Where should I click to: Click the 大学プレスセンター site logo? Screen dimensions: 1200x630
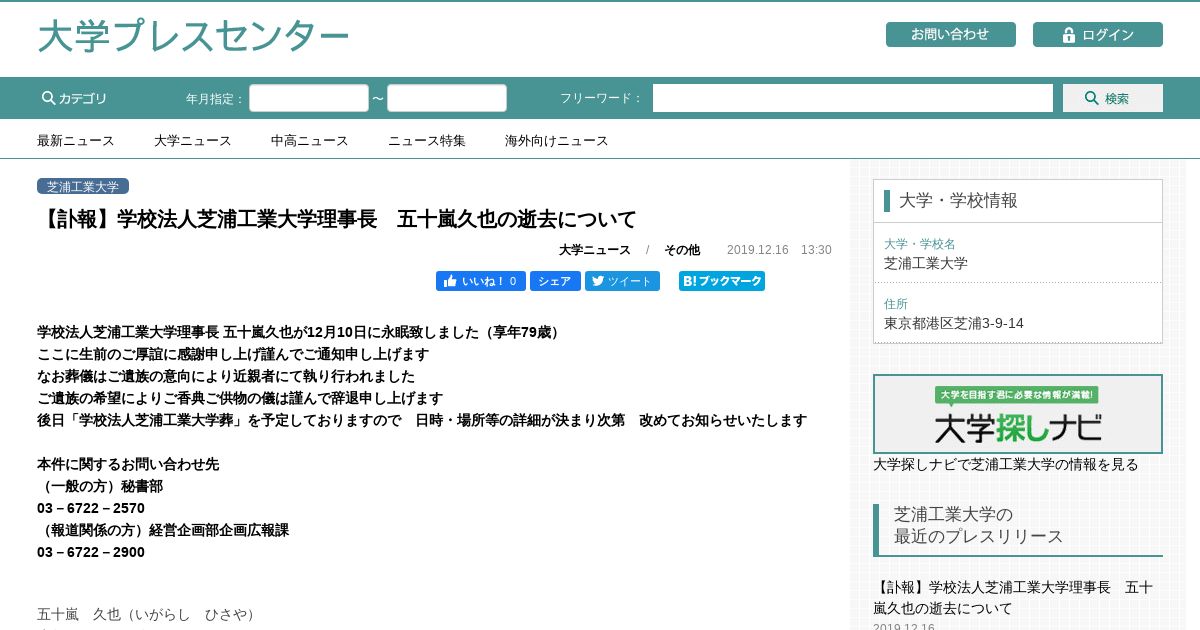tap(193, 37)
